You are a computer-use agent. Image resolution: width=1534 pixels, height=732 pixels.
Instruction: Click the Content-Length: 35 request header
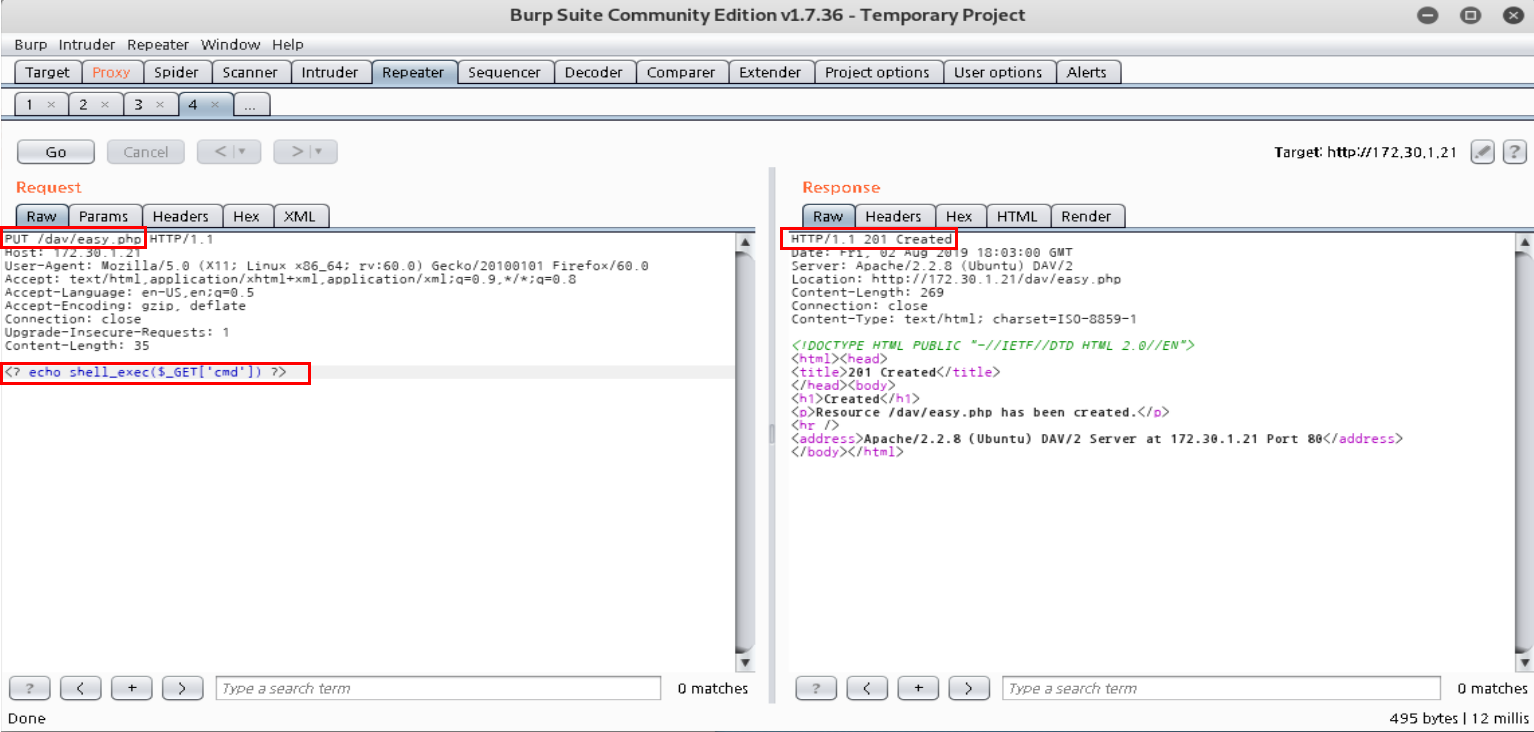point(77,345)
